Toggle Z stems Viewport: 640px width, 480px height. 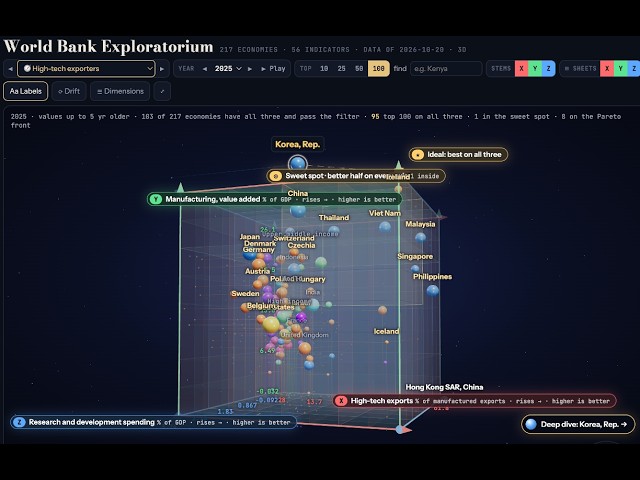(x=548, y=69)
